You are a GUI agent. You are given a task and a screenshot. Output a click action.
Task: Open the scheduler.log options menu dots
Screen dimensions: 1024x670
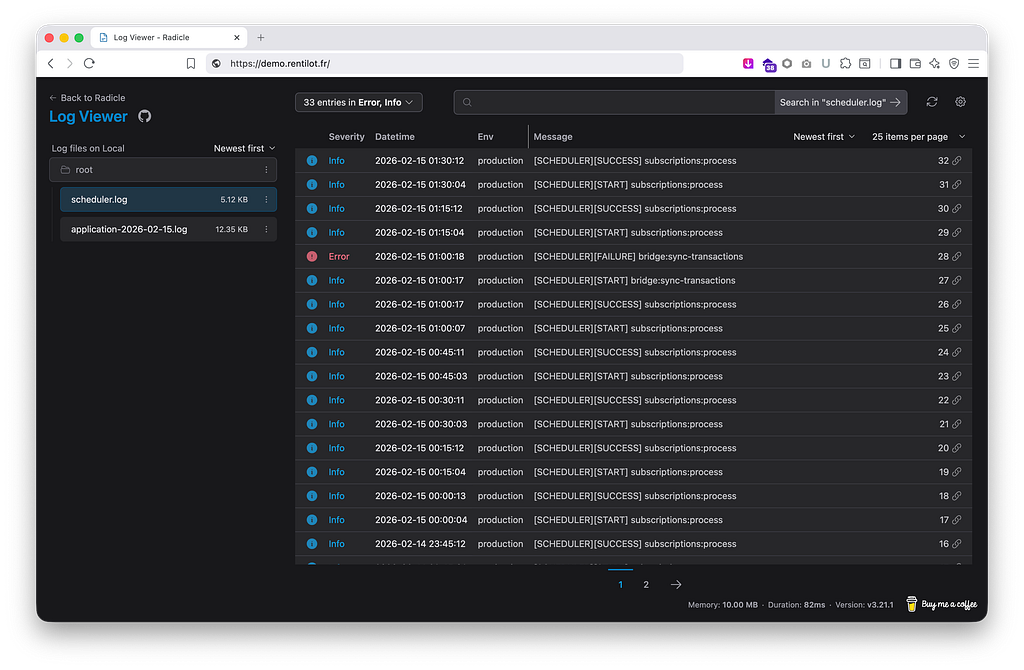pyautogui.click(x=266, y=200)
